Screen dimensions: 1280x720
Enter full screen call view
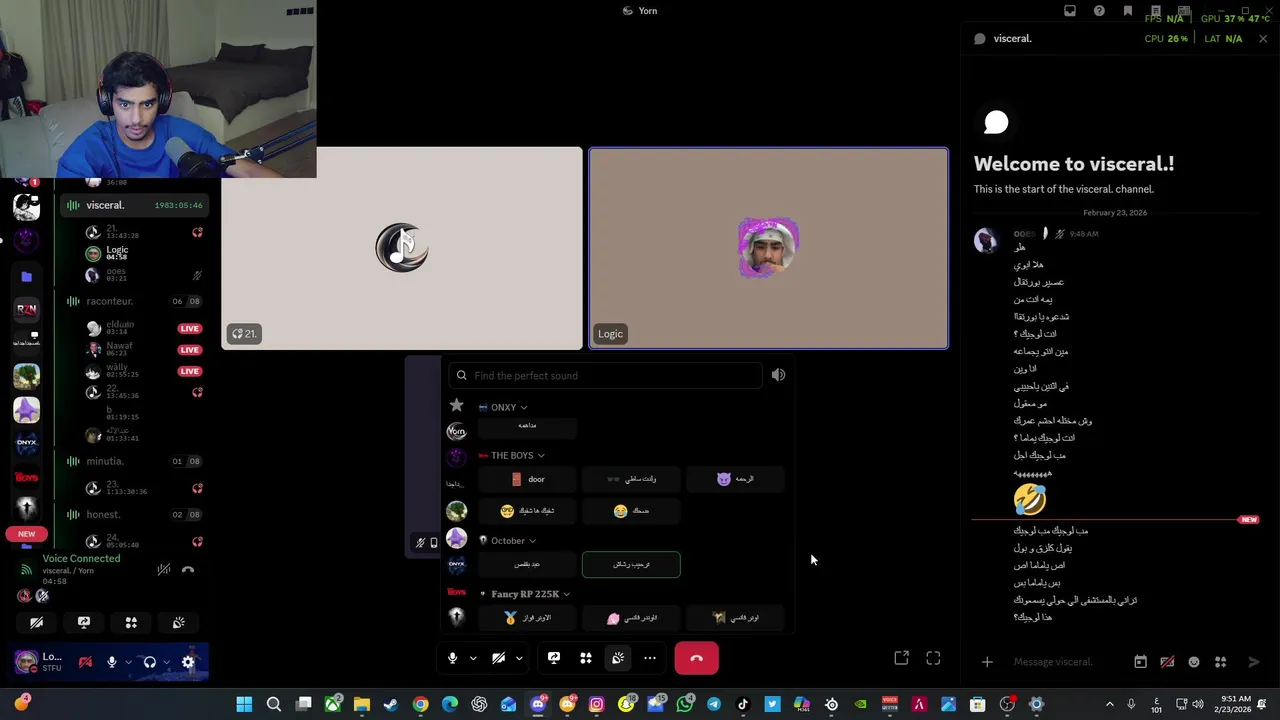click(933, 658)
